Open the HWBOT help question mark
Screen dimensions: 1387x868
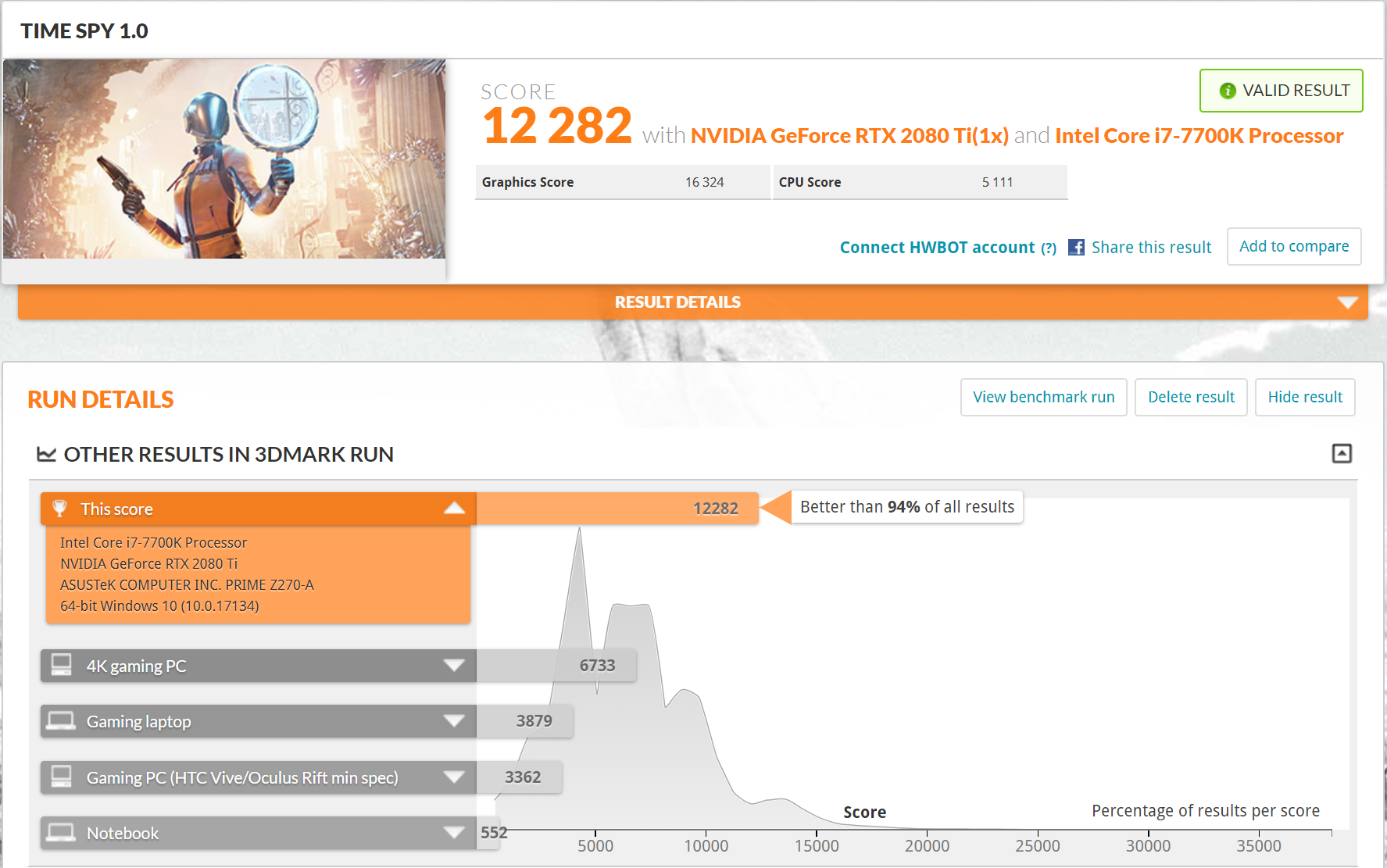1049,248
